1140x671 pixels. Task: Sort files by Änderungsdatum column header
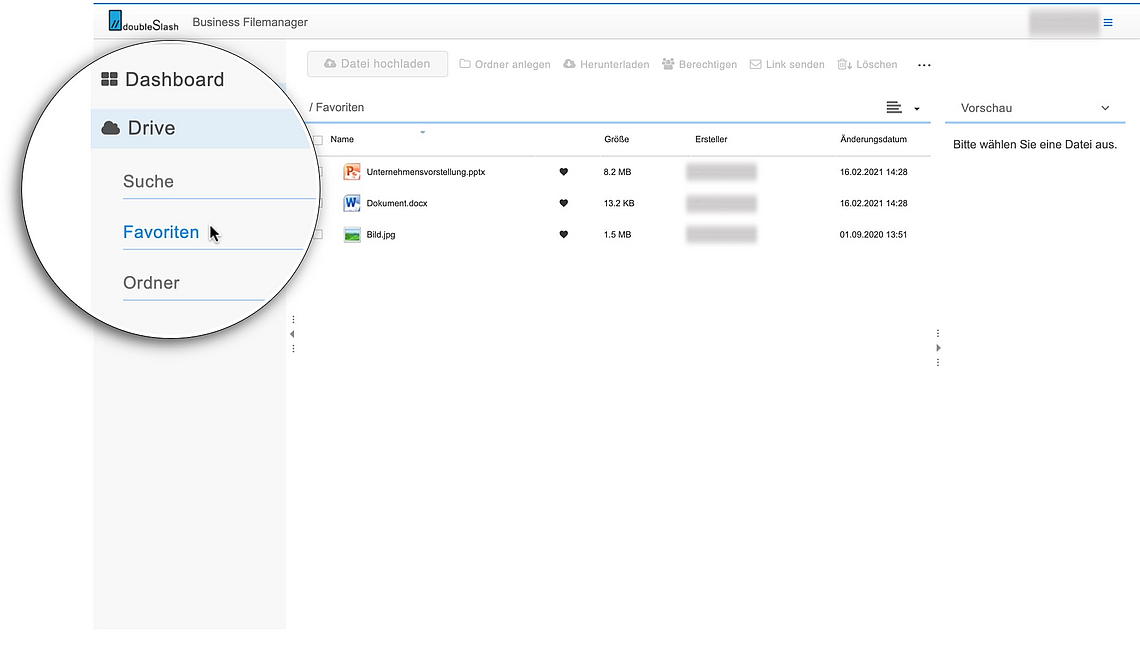873,139
